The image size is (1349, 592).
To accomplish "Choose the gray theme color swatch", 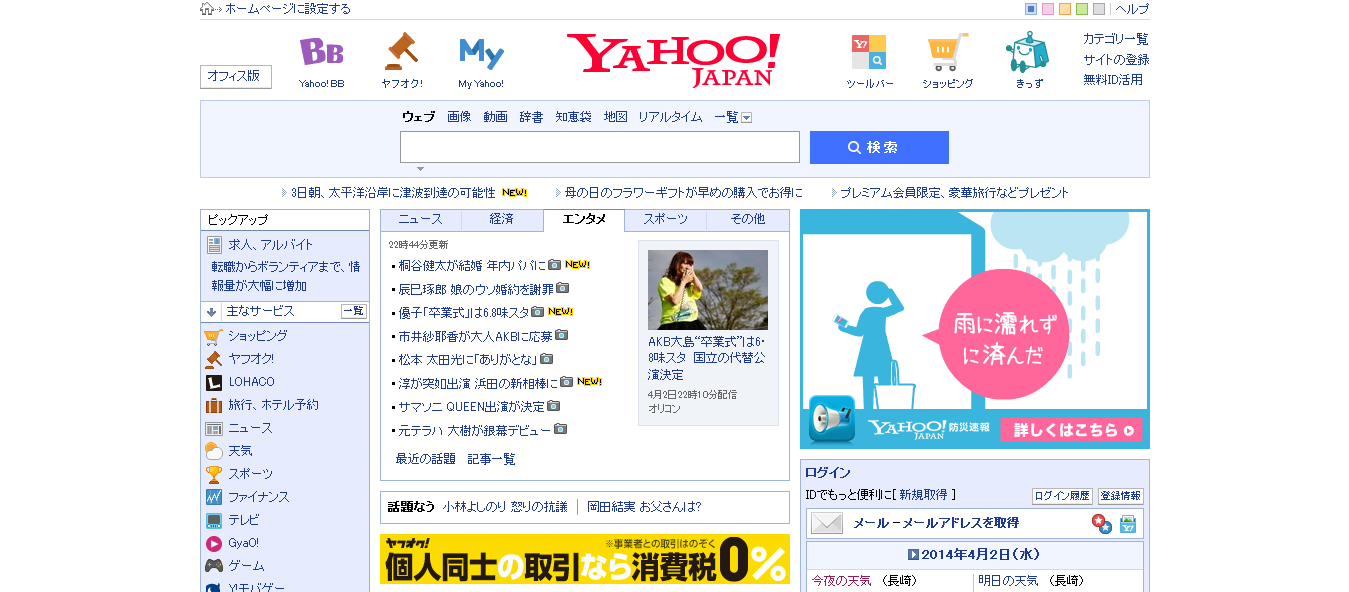I will tap(1099, 9).
